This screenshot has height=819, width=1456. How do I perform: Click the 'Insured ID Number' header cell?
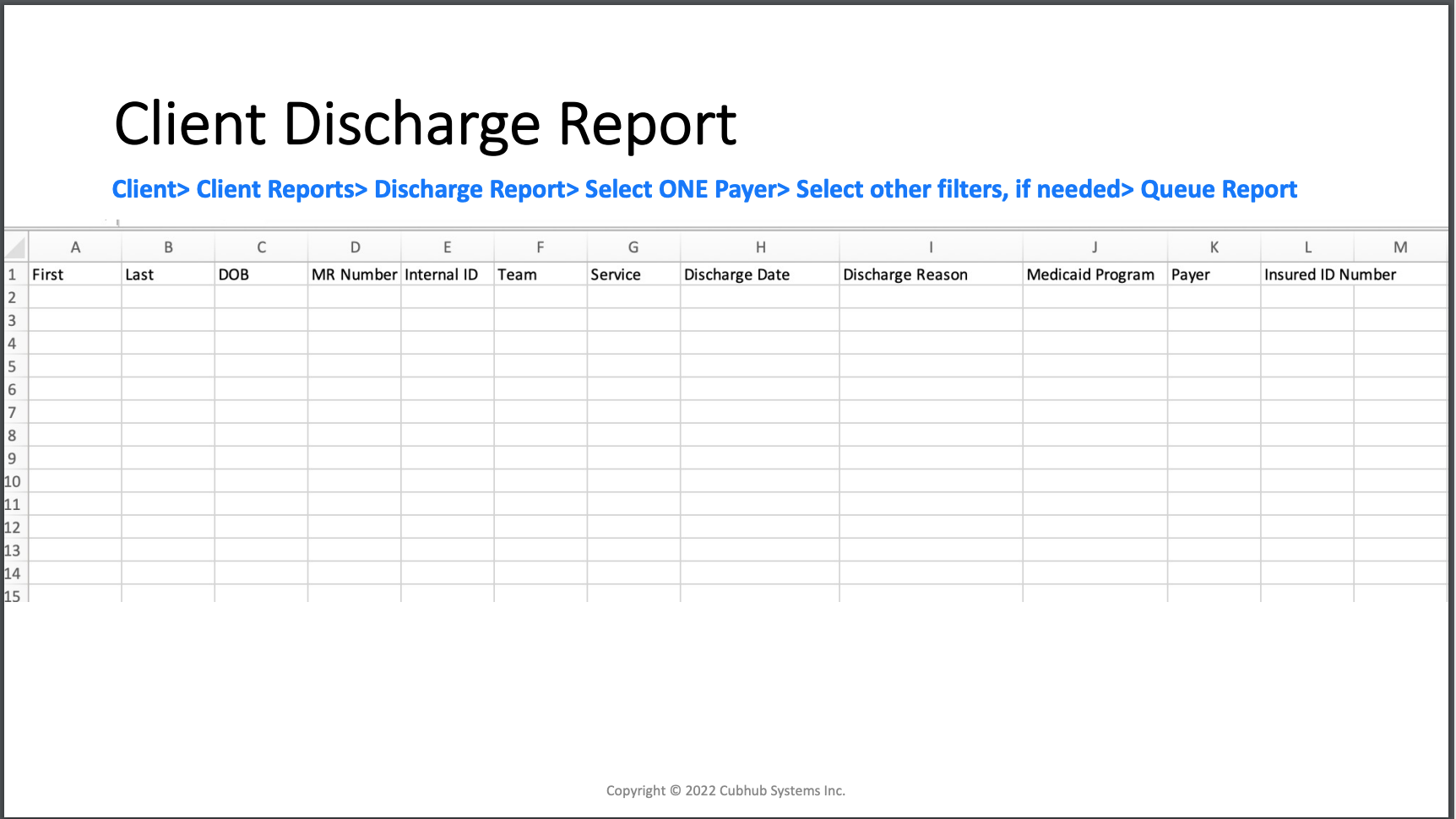1330,274
